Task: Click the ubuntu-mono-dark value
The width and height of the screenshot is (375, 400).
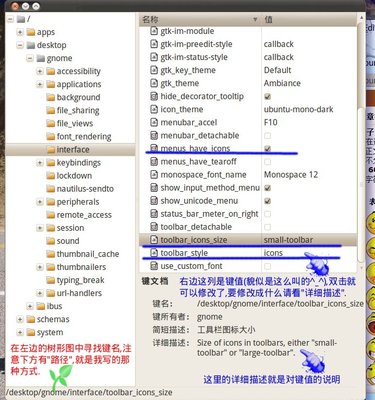Action: point(298,109)
